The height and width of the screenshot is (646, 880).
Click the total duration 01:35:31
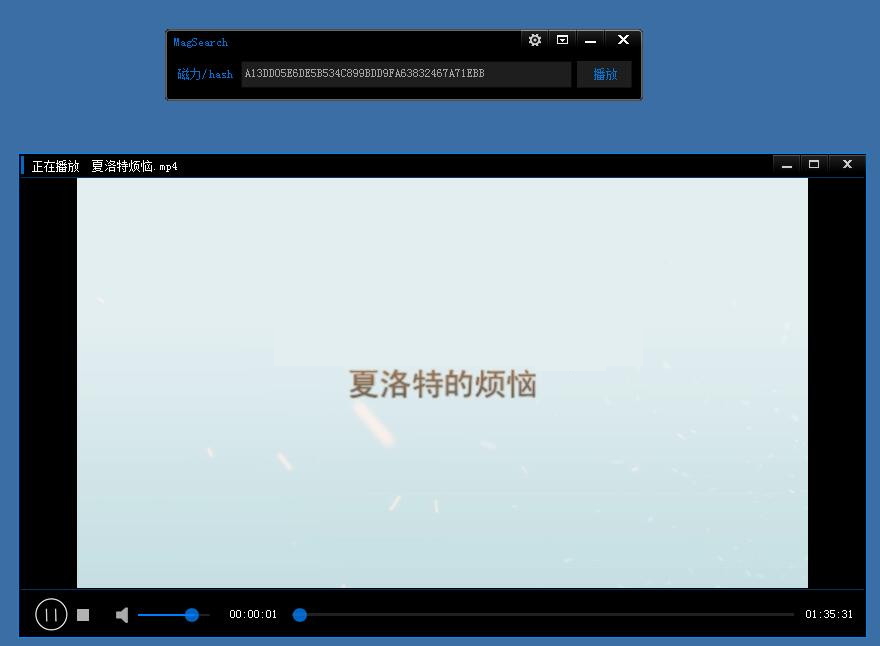tap(829, 615)
